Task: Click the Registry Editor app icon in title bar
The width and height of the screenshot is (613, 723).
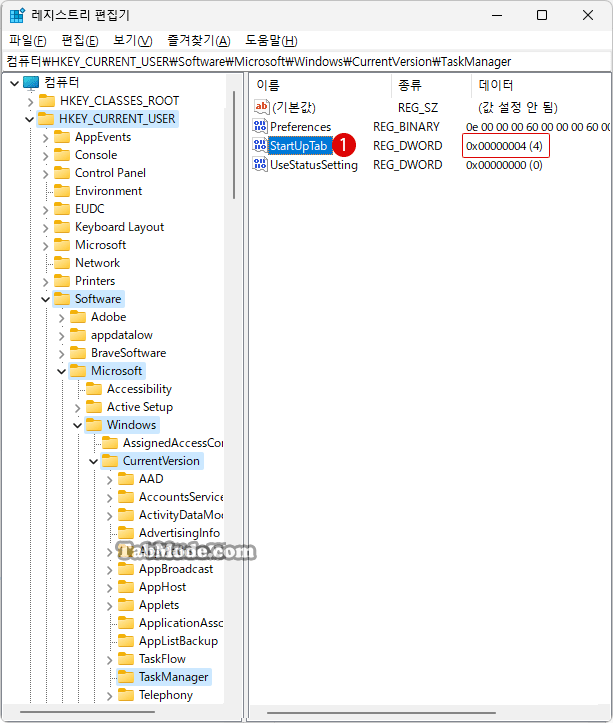Action: pos(17,15)
